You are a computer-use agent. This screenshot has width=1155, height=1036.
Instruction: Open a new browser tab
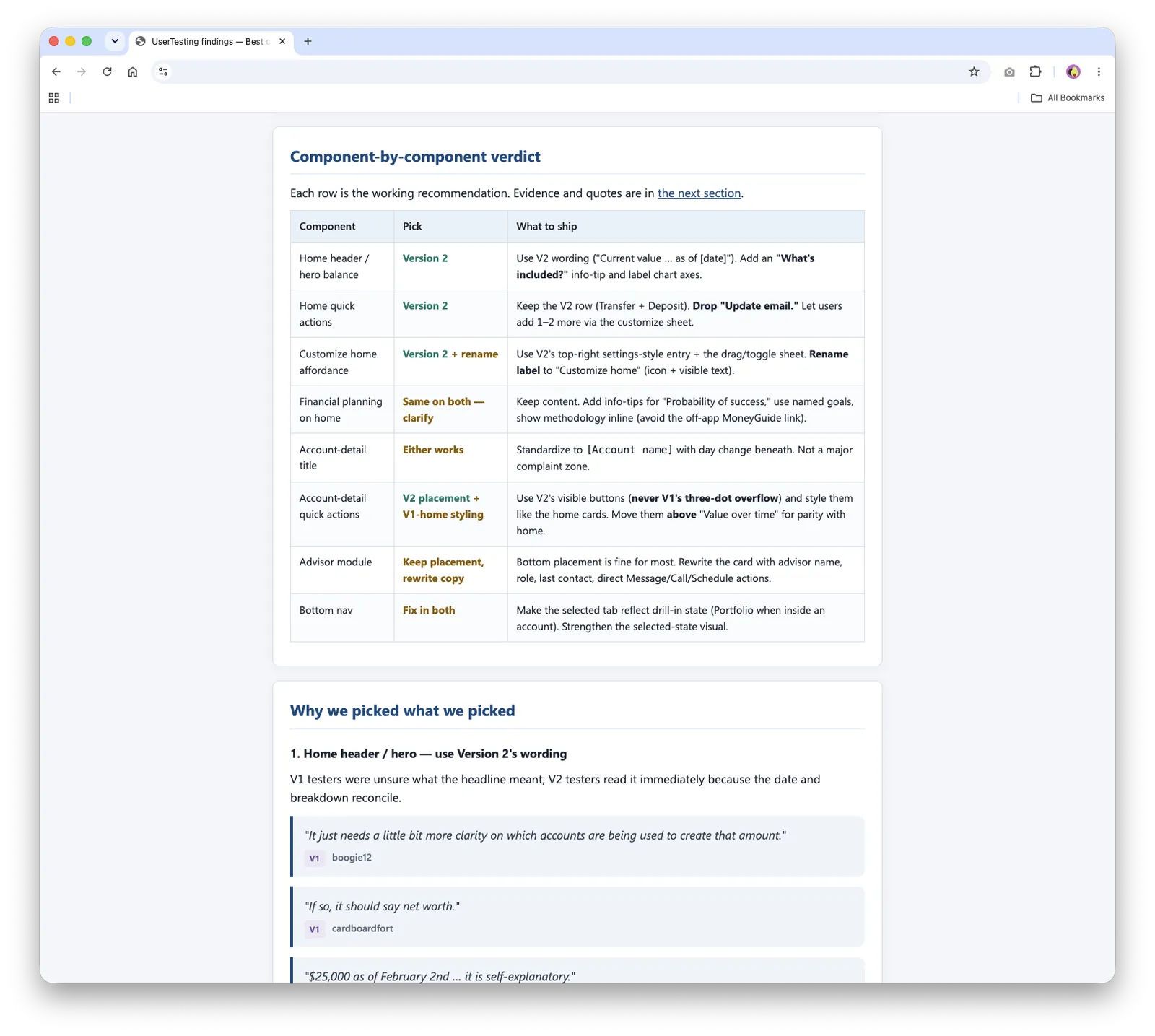tap(308, 41)
